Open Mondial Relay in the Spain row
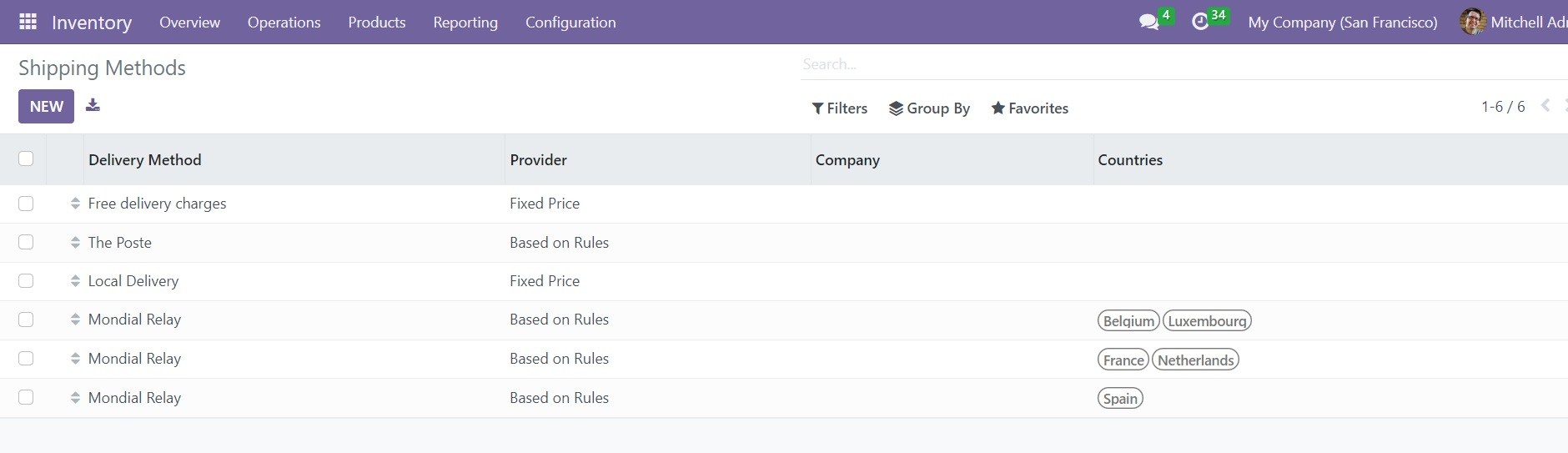Screen dimensions: 1568x453 [x=134, y=398]
